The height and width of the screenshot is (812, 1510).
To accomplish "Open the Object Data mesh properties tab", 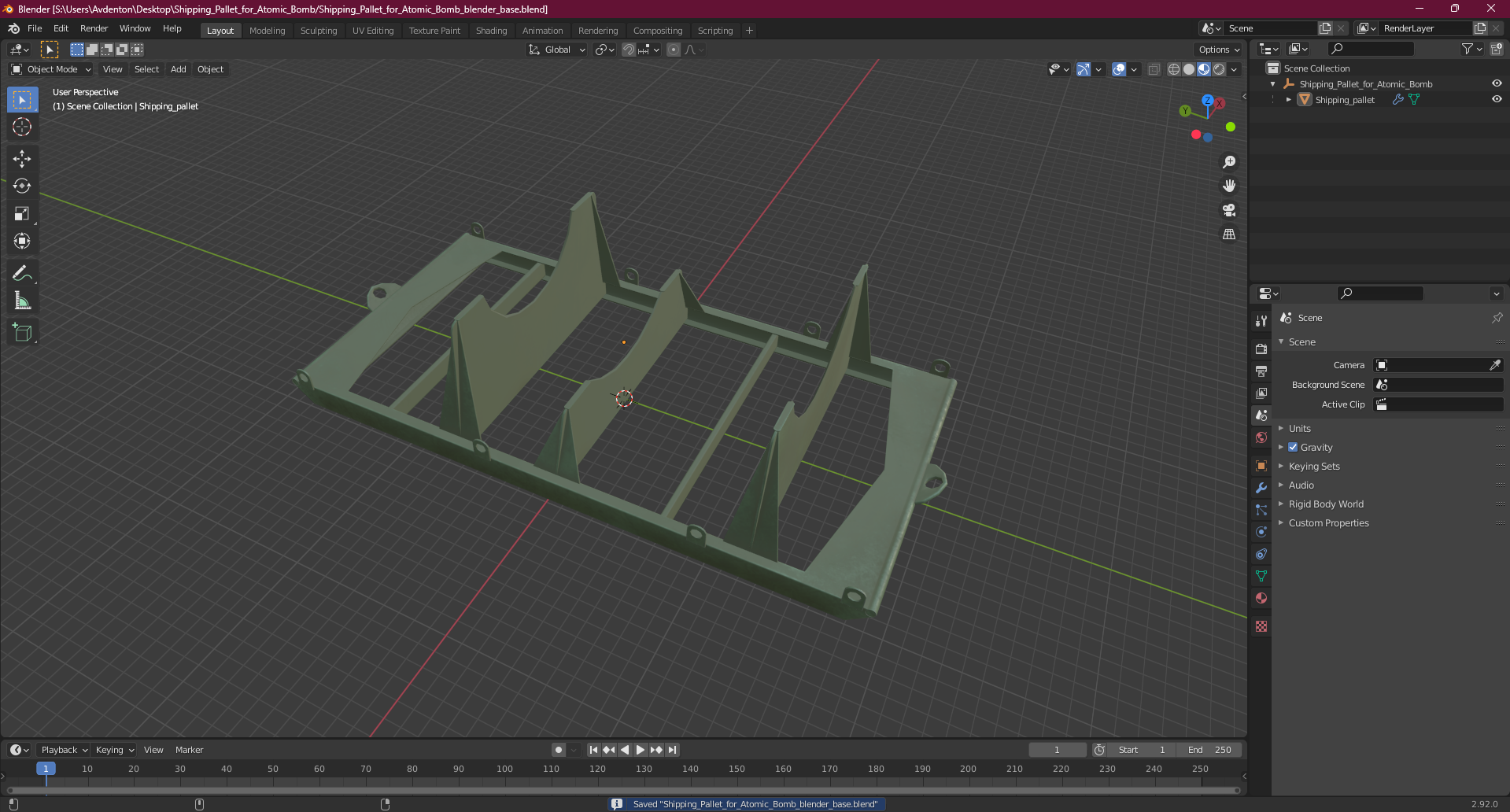I will click(1261, 576).
